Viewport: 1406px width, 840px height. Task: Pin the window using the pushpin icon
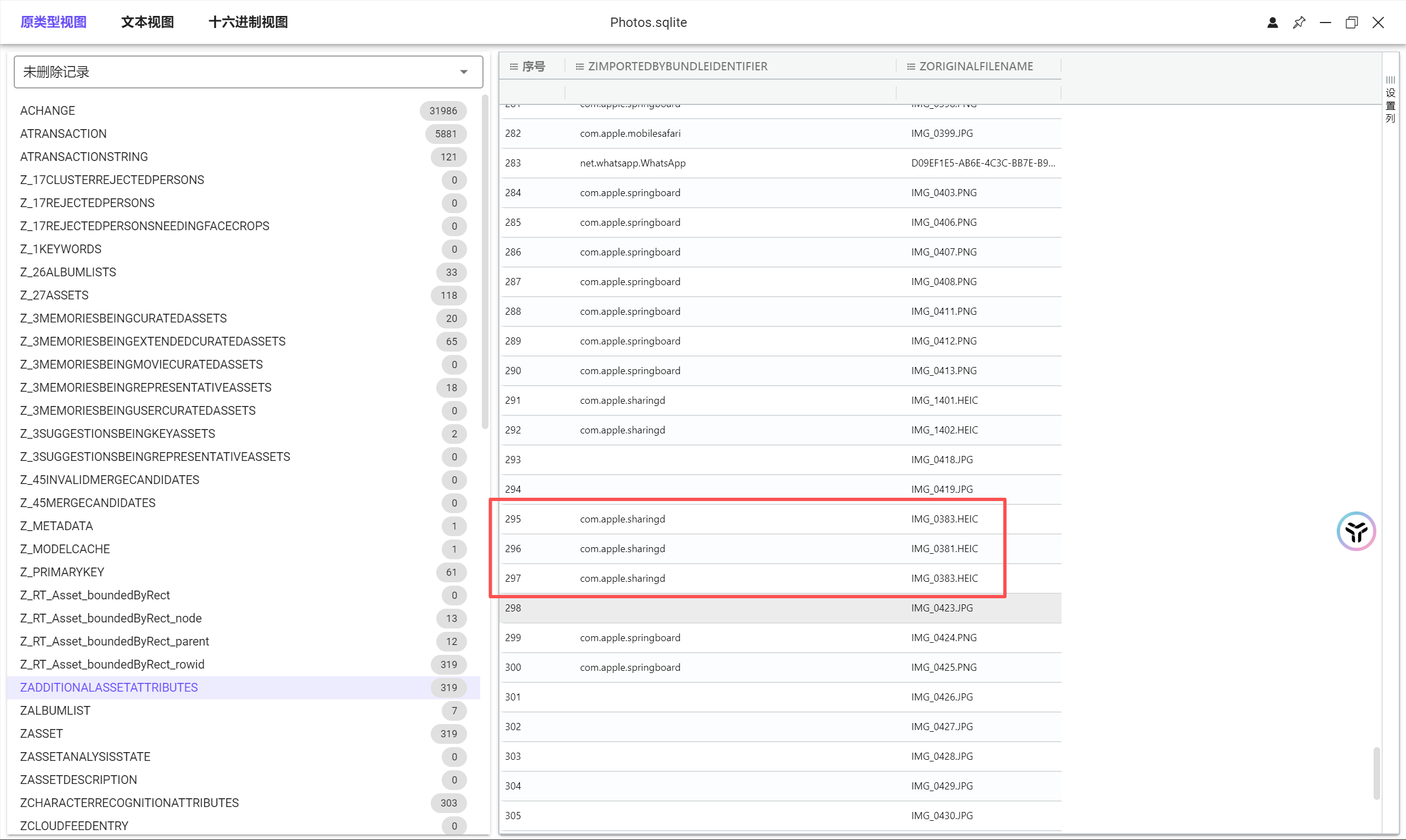tap(1298, 23)
